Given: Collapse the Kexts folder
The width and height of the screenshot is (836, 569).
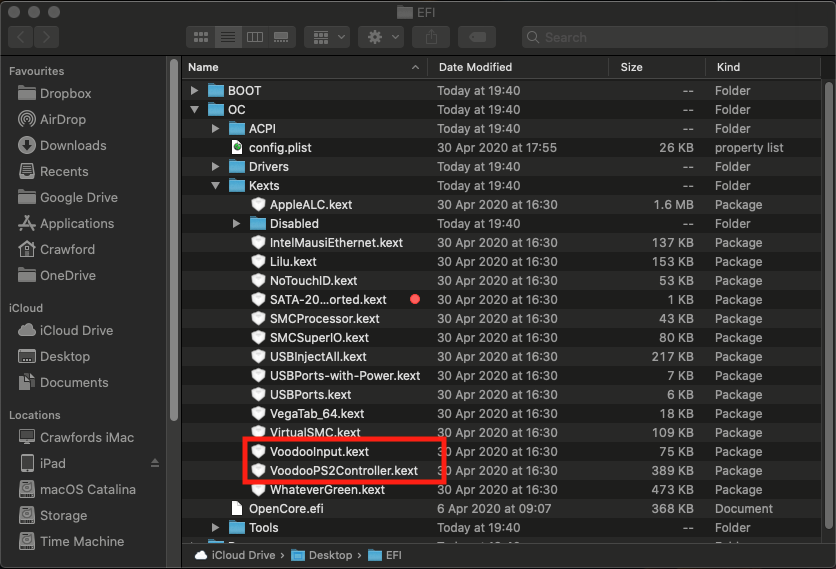Looking at the screenshot, I should point(215,186).
